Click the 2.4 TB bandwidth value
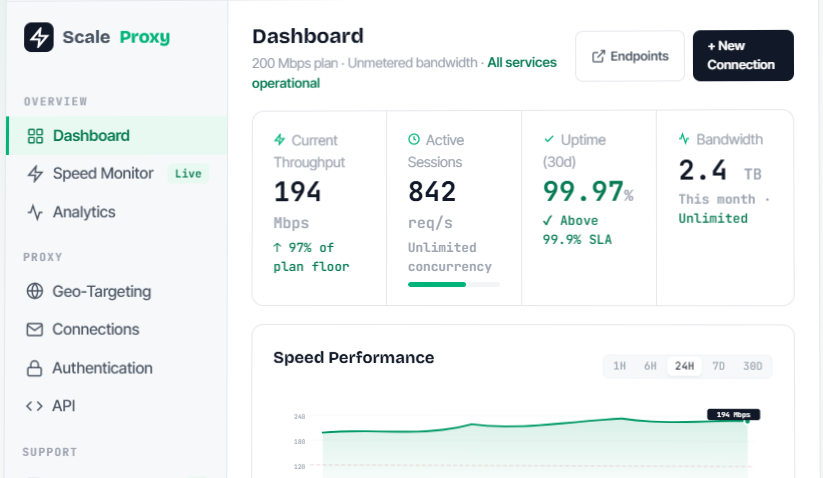 click(x=720, y=171)
